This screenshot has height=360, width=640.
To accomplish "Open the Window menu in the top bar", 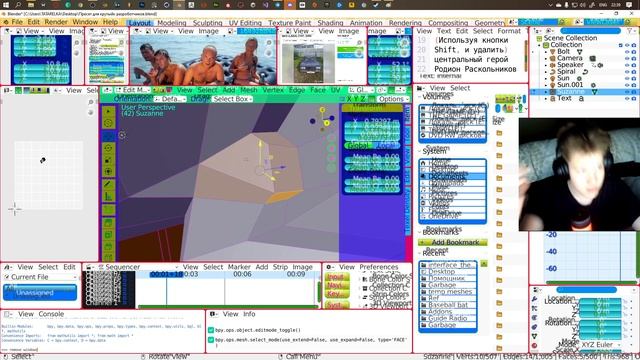I will click(x=85, y=22).
